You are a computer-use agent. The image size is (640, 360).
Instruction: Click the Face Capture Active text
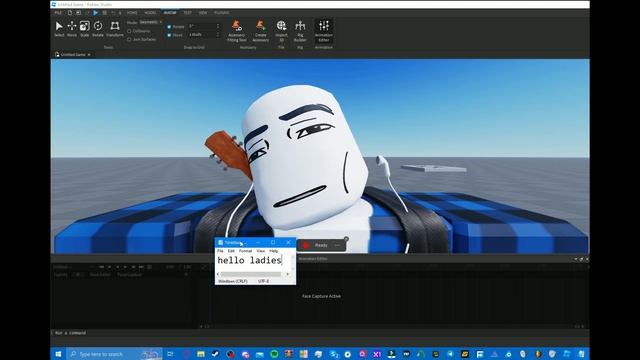321,296
